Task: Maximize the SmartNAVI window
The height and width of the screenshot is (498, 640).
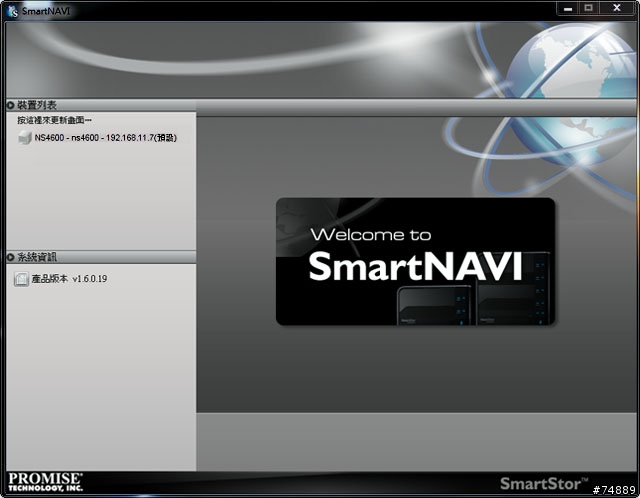Action: (589, 8)
